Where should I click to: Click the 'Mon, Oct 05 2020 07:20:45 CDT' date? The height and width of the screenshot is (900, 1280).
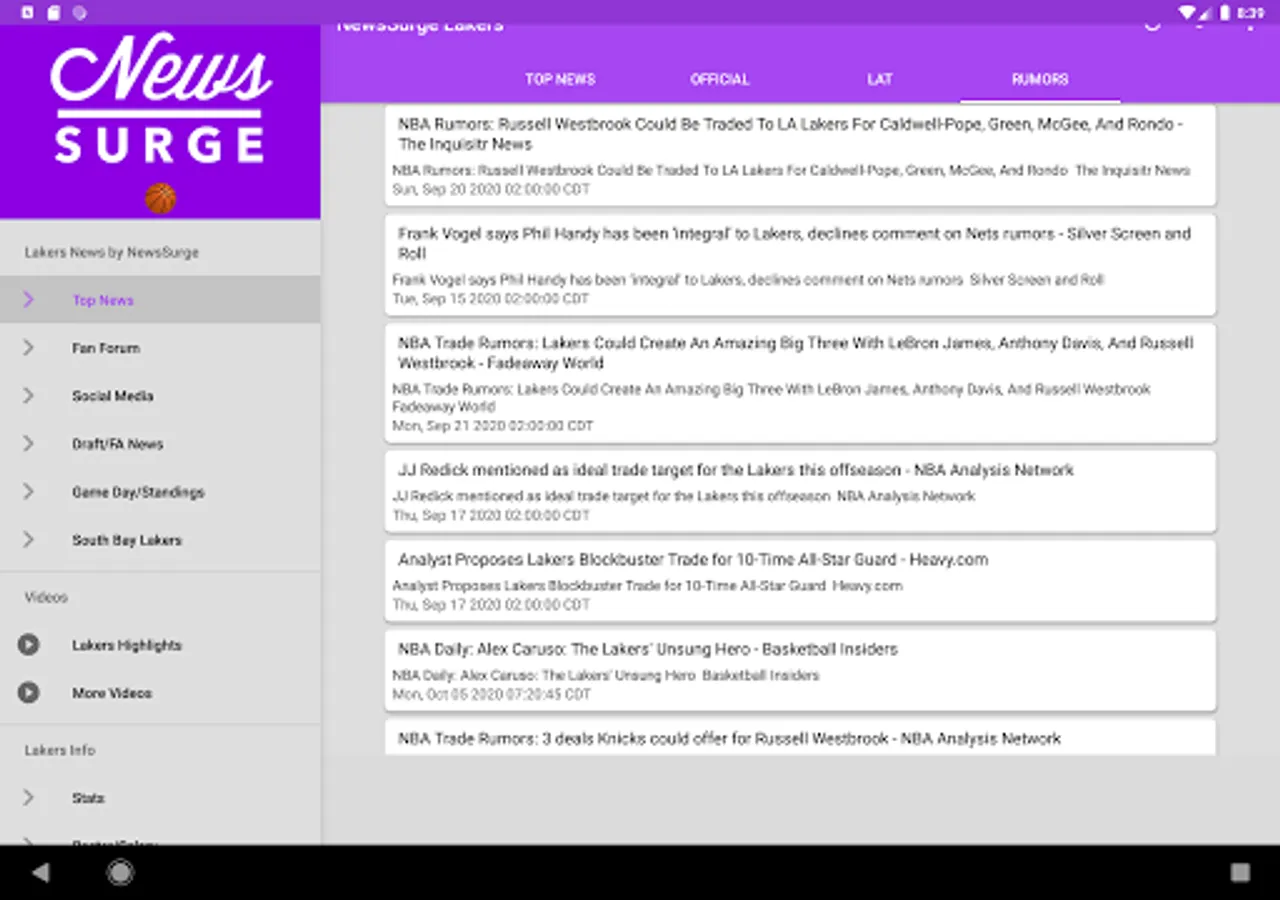pos(491,694)
